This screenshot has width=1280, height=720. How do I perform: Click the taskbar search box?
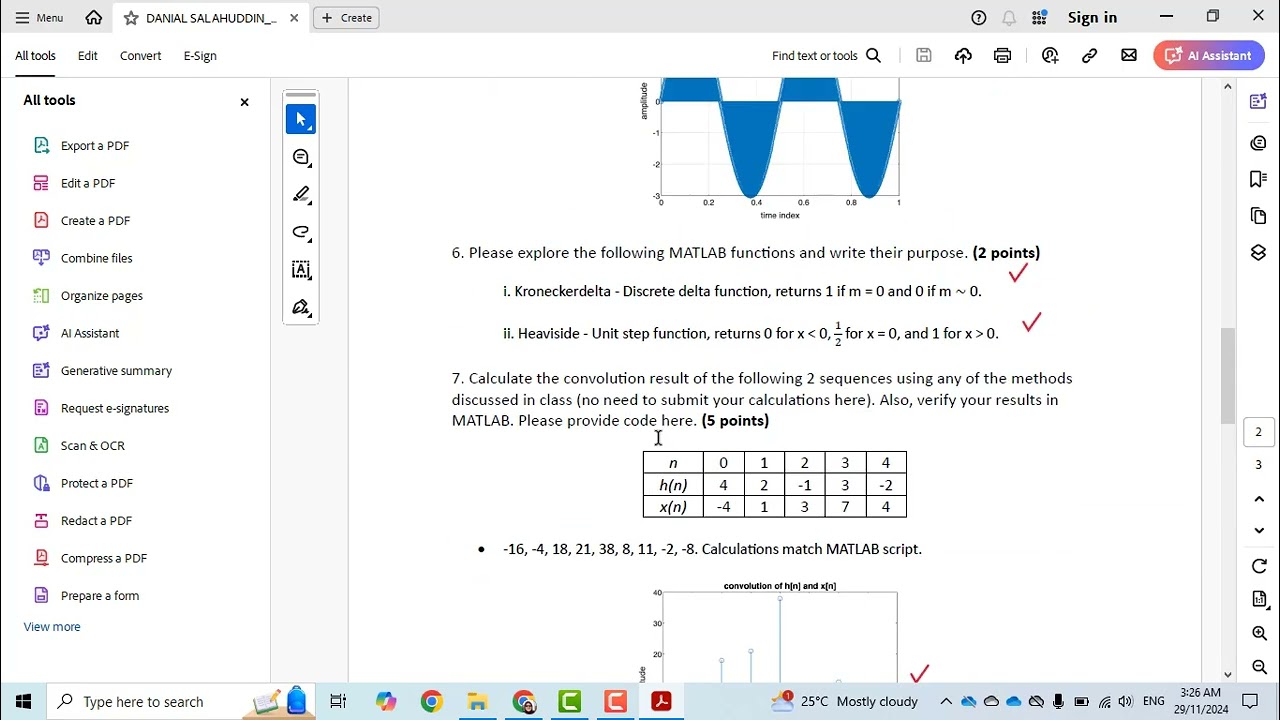(181, 701)
